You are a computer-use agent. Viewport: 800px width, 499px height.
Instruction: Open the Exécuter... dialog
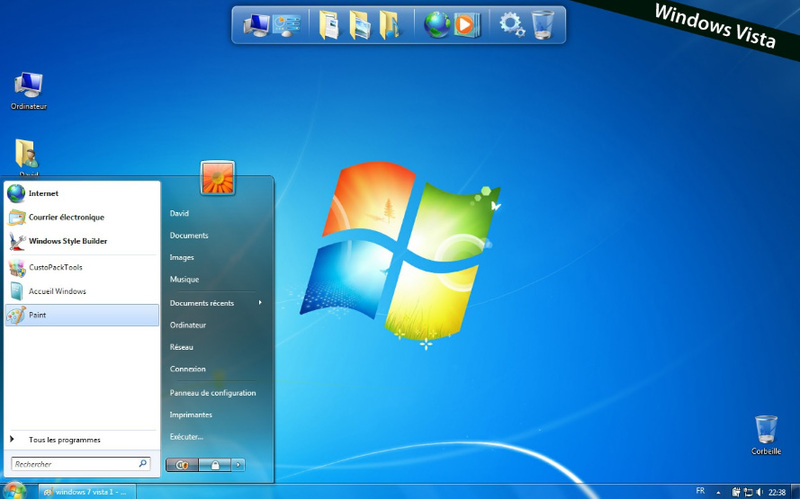(x=186, y=437)
